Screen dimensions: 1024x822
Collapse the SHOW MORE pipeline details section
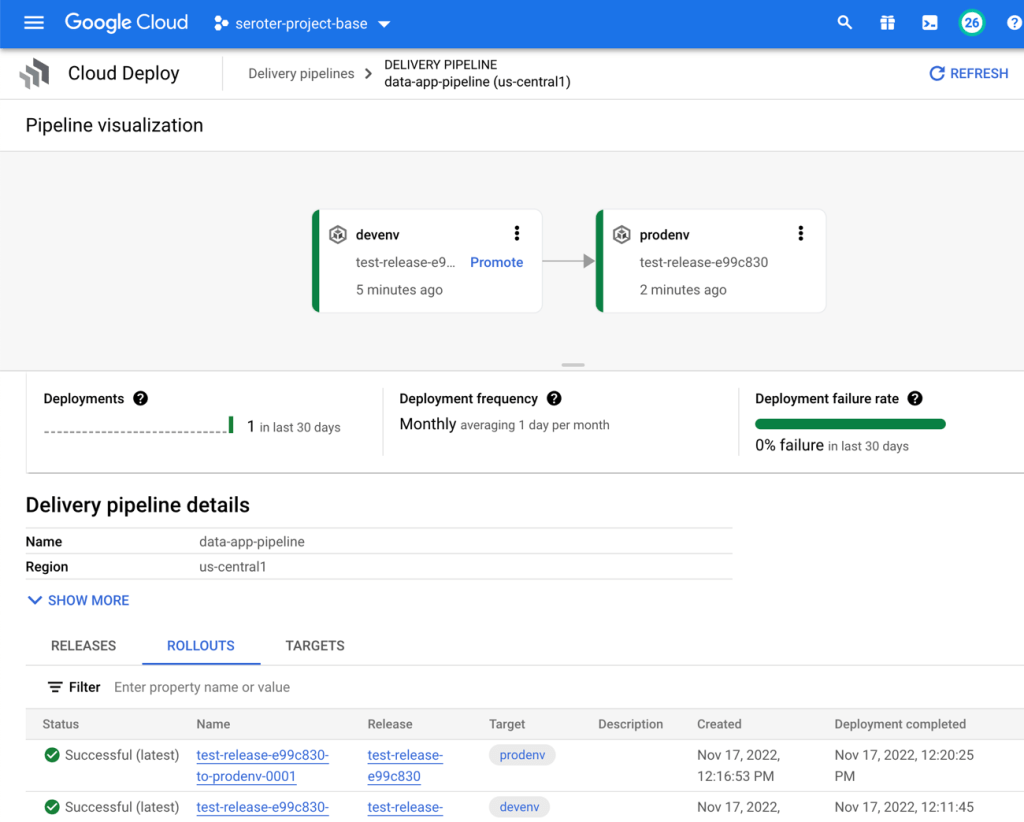pyautogui.click(x=78, y=600)
